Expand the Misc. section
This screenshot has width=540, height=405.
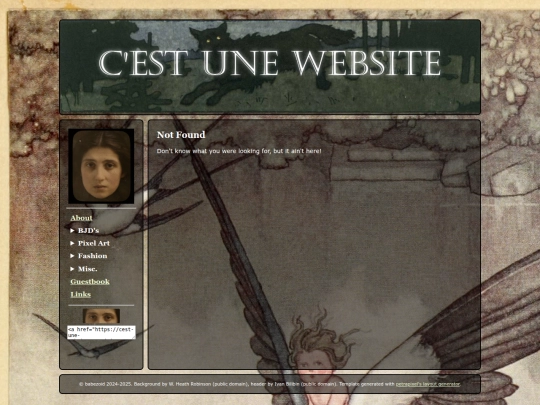[84, 269]
